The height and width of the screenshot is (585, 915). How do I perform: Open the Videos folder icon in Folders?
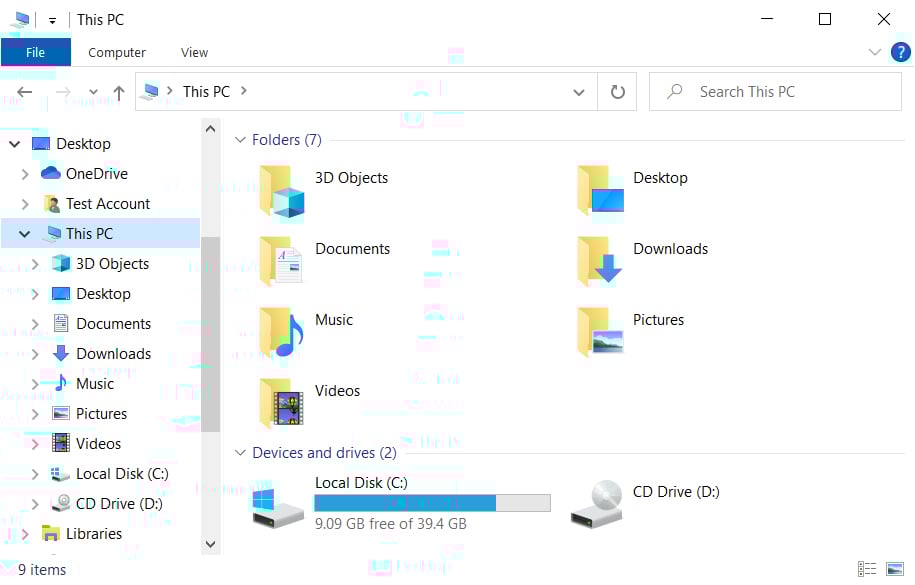tap(281, 403)
